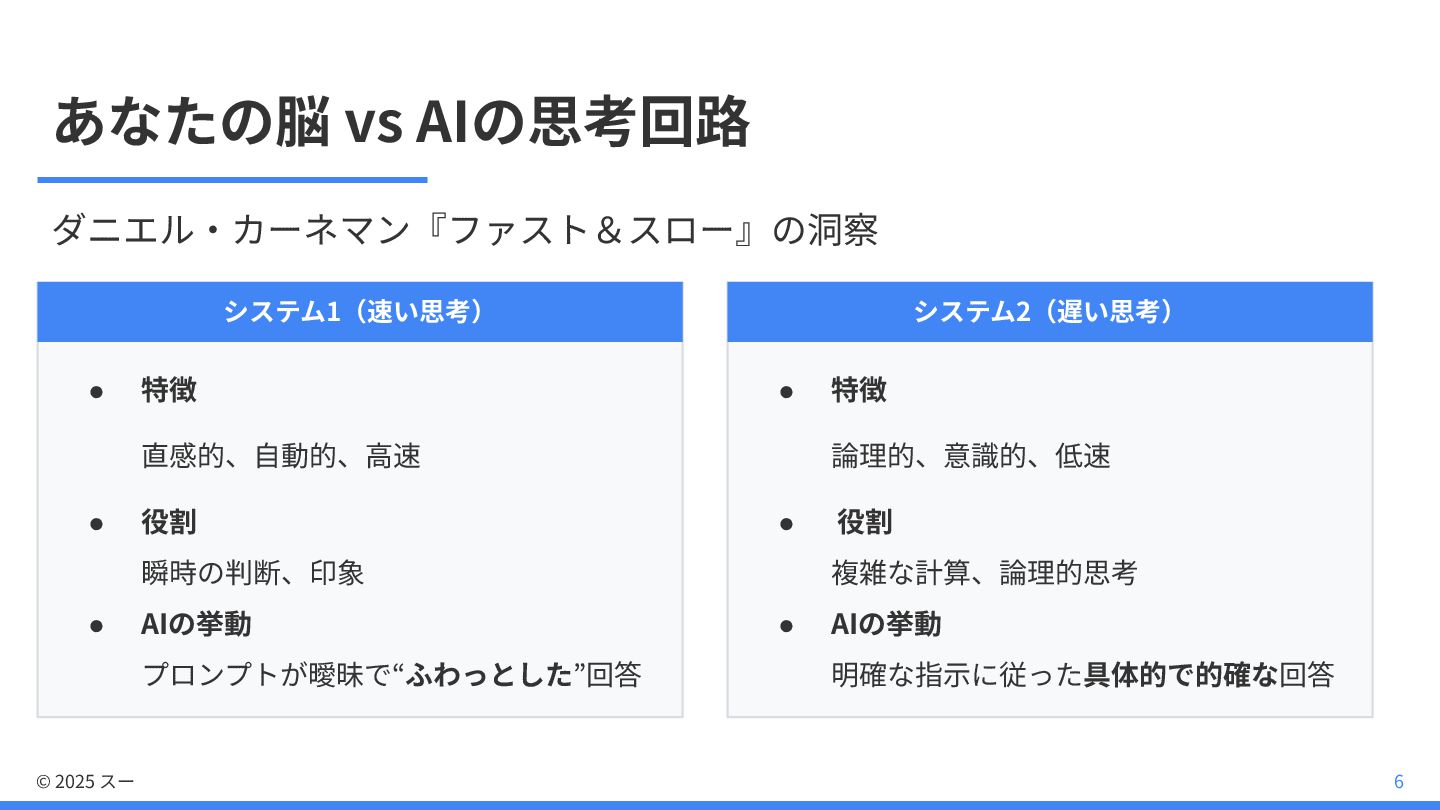The width and height of the screenshot is (1440, 810).
Task: Click the slide page number 6
Action: [1398, 782]
